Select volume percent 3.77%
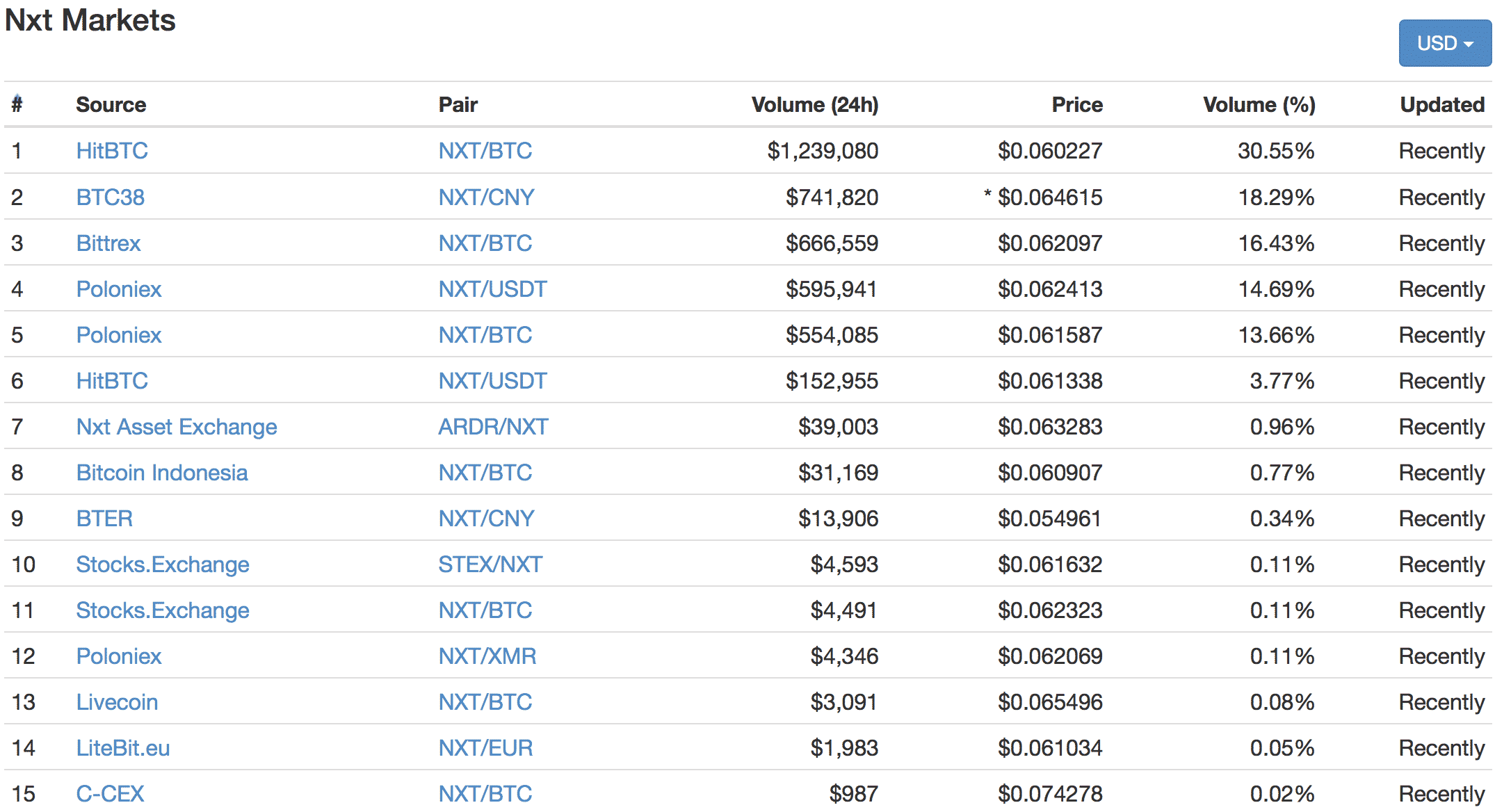Viewport: 1495px width, 812px height. [x=1282, y=381]
